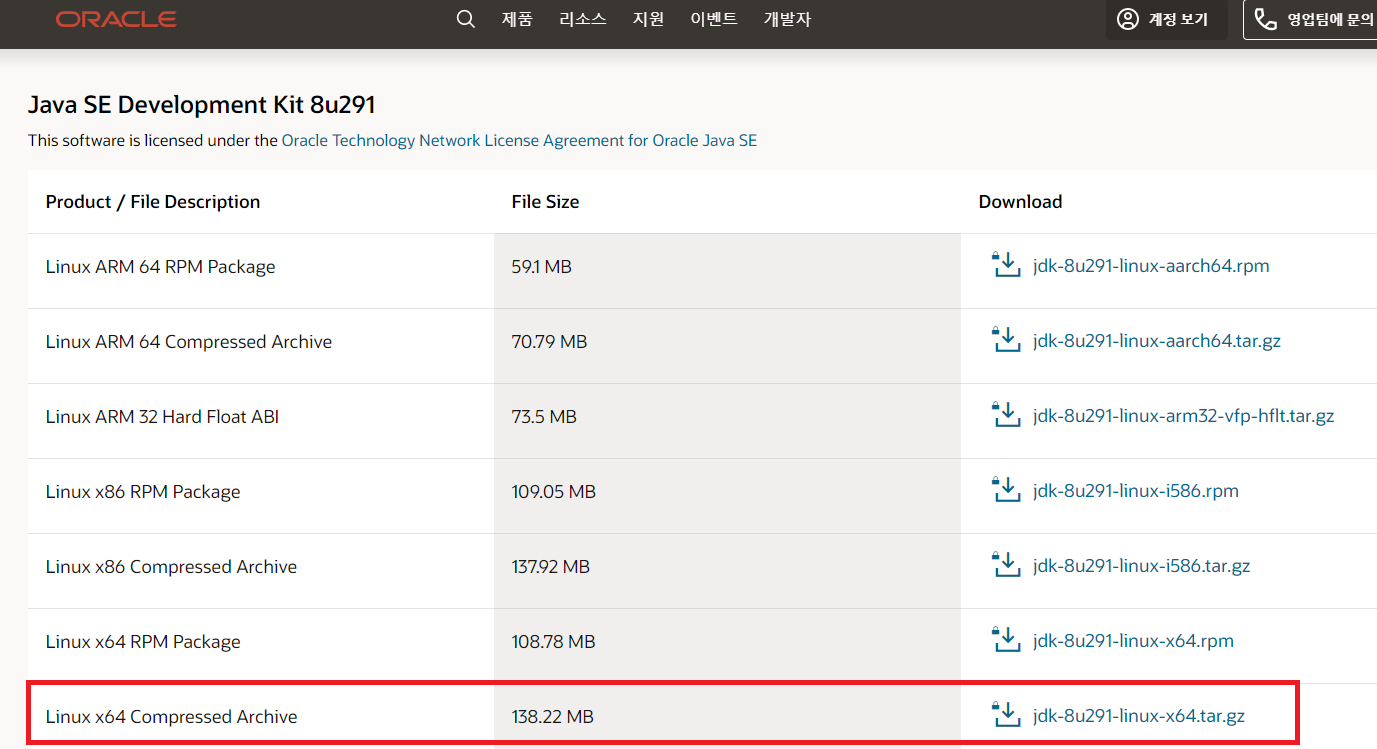
Task: Click download icon for jdk-8u291-linux-aarch64.tar.gz
Action: 1005,341
